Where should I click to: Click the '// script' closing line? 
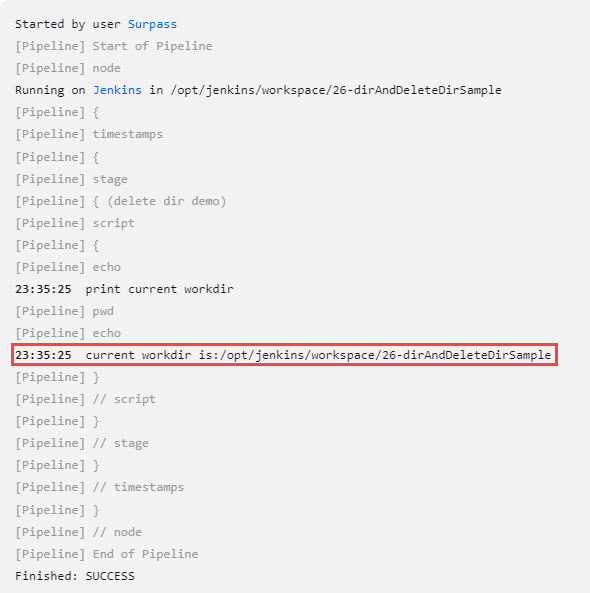coord(85,399)
